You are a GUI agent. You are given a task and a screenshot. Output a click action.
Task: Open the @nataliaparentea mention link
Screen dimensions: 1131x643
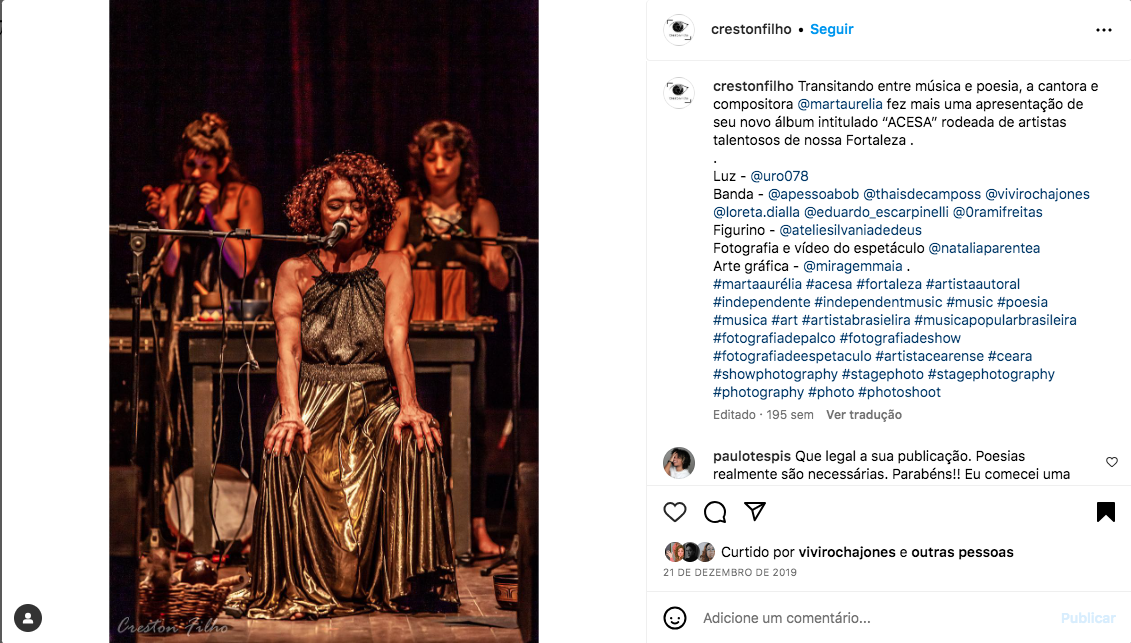(x=984, y=248)
